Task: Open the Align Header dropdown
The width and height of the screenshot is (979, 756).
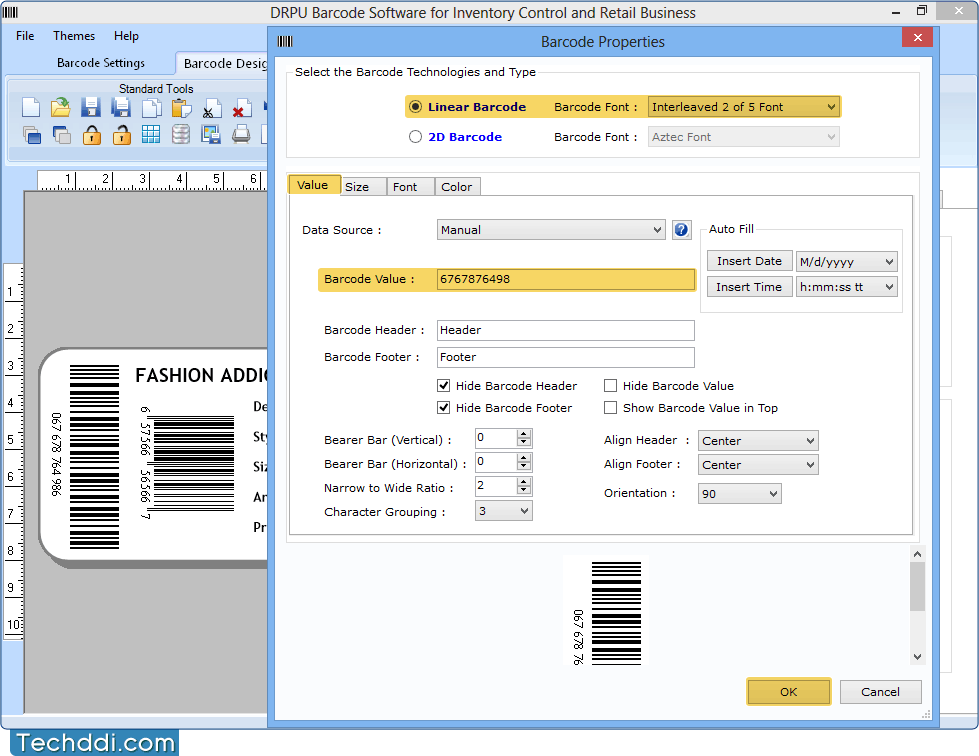Action: point(758,441)
